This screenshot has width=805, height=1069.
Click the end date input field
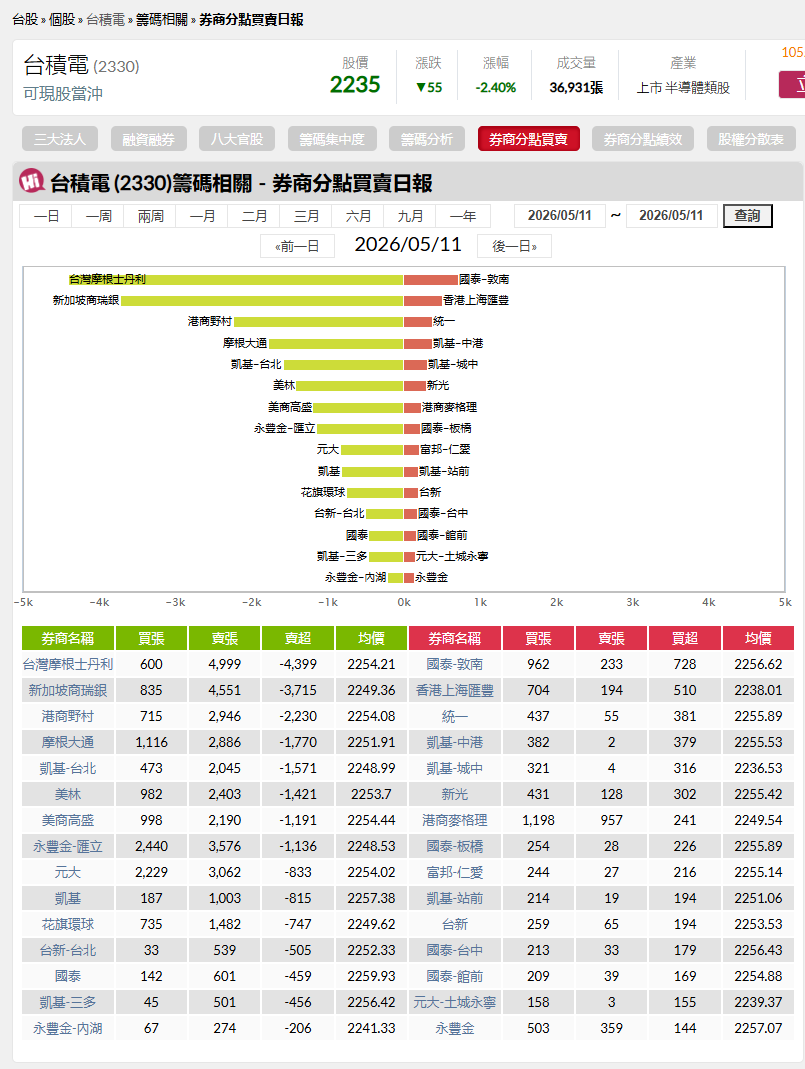click(x=671, y=215)
